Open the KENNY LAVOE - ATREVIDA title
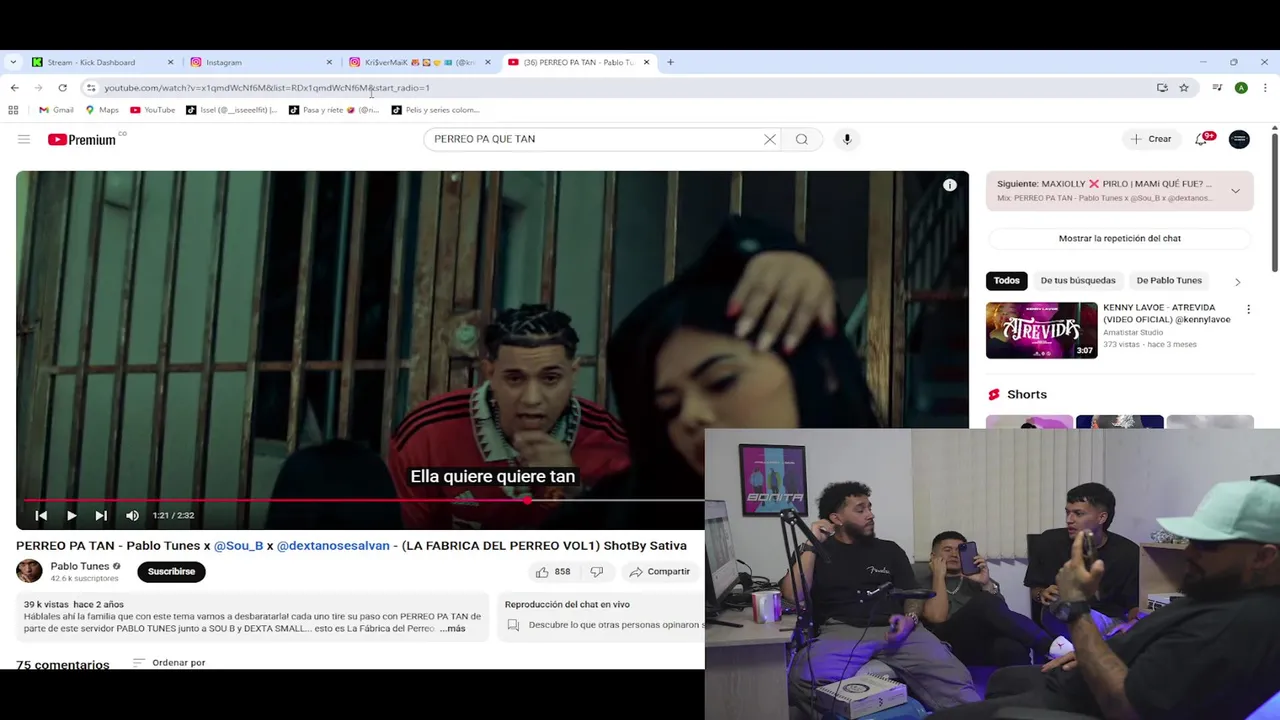 [1166, 313]
